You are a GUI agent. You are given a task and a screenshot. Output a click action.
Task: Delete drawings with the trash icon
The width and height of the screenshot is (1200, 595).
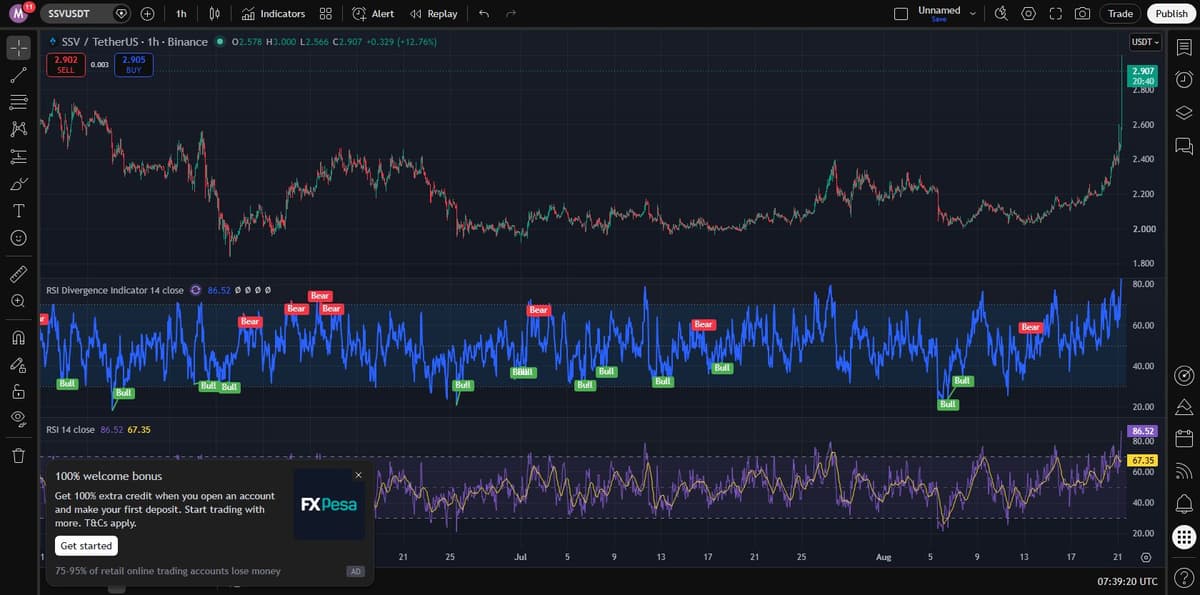pos(18,456)
